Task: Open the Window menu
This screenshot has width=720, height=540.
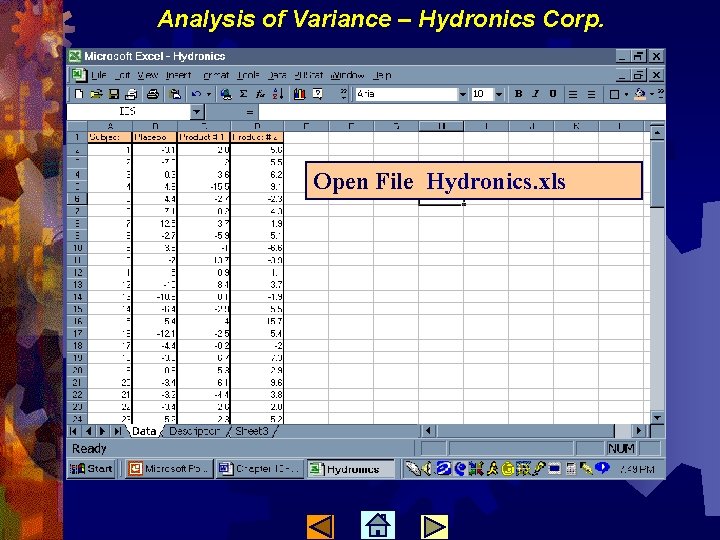Action: click(x=348, y=75)
